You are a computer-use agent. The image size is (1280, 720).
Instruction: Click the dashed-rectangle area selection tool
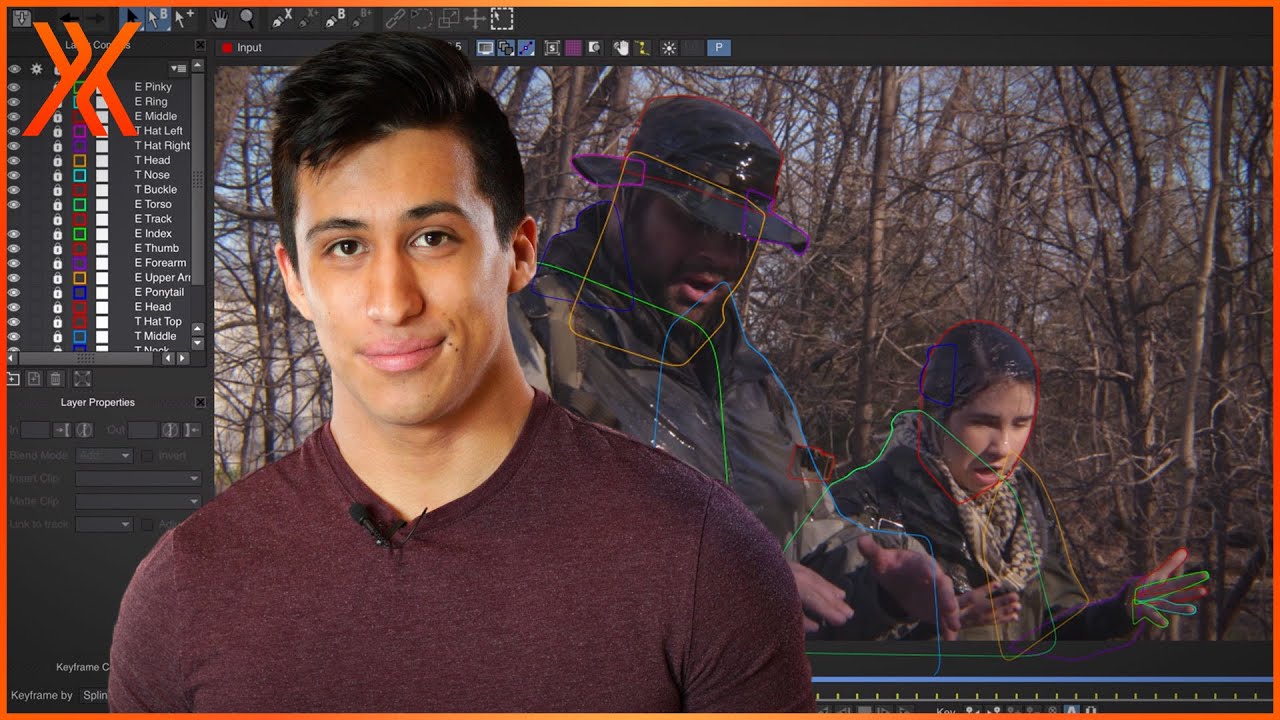(x=501, y=18)
